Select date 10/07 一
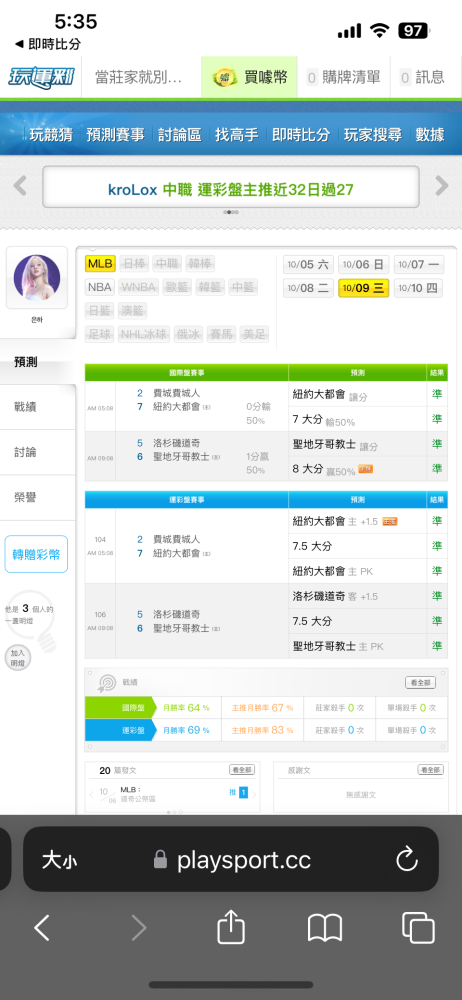Viewport: 462px width, 1000px height. (x=419, y=265)
